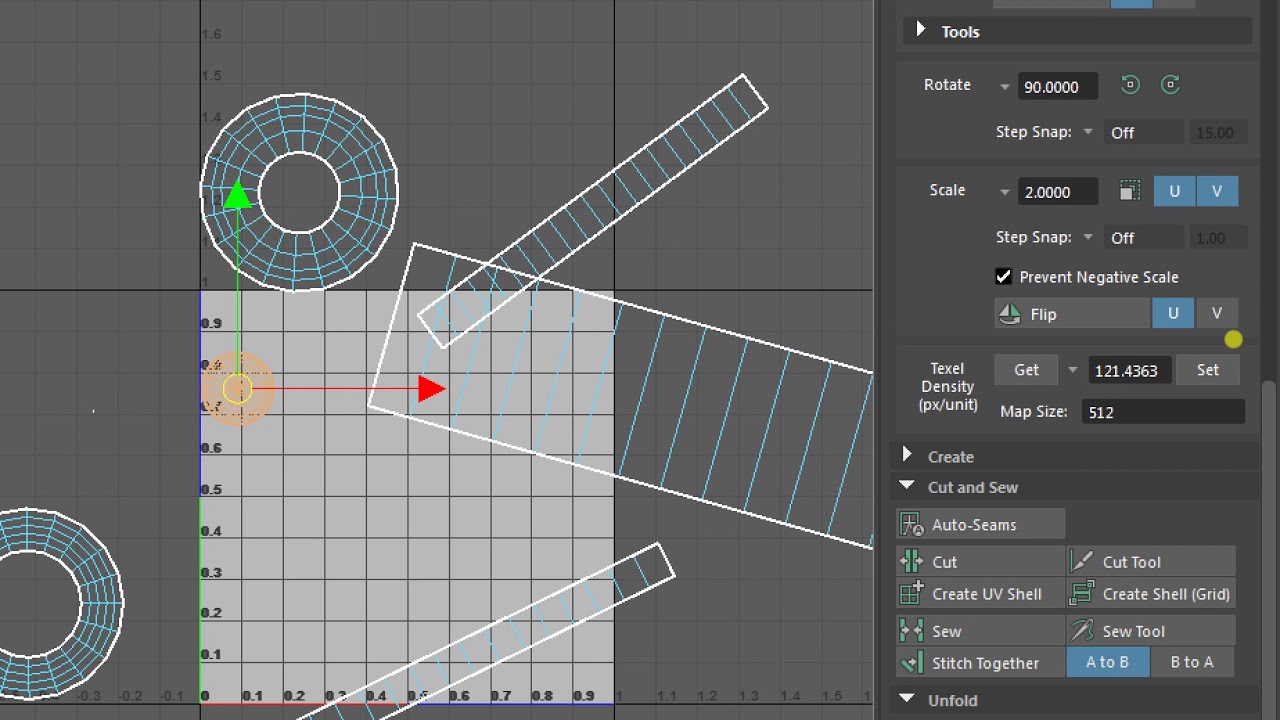The height and width of the screenshot is (720, 1280).
Task: Collapse the Unfold section
Action: pos(907,699)
